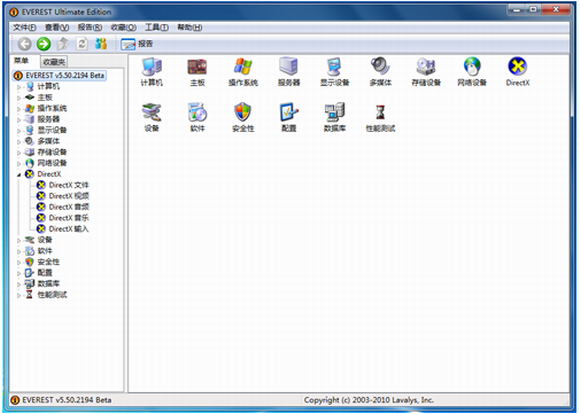Screen dimensions: 580x414
Task: Select 性能测试 label in the tree
Action: point(52,295)
